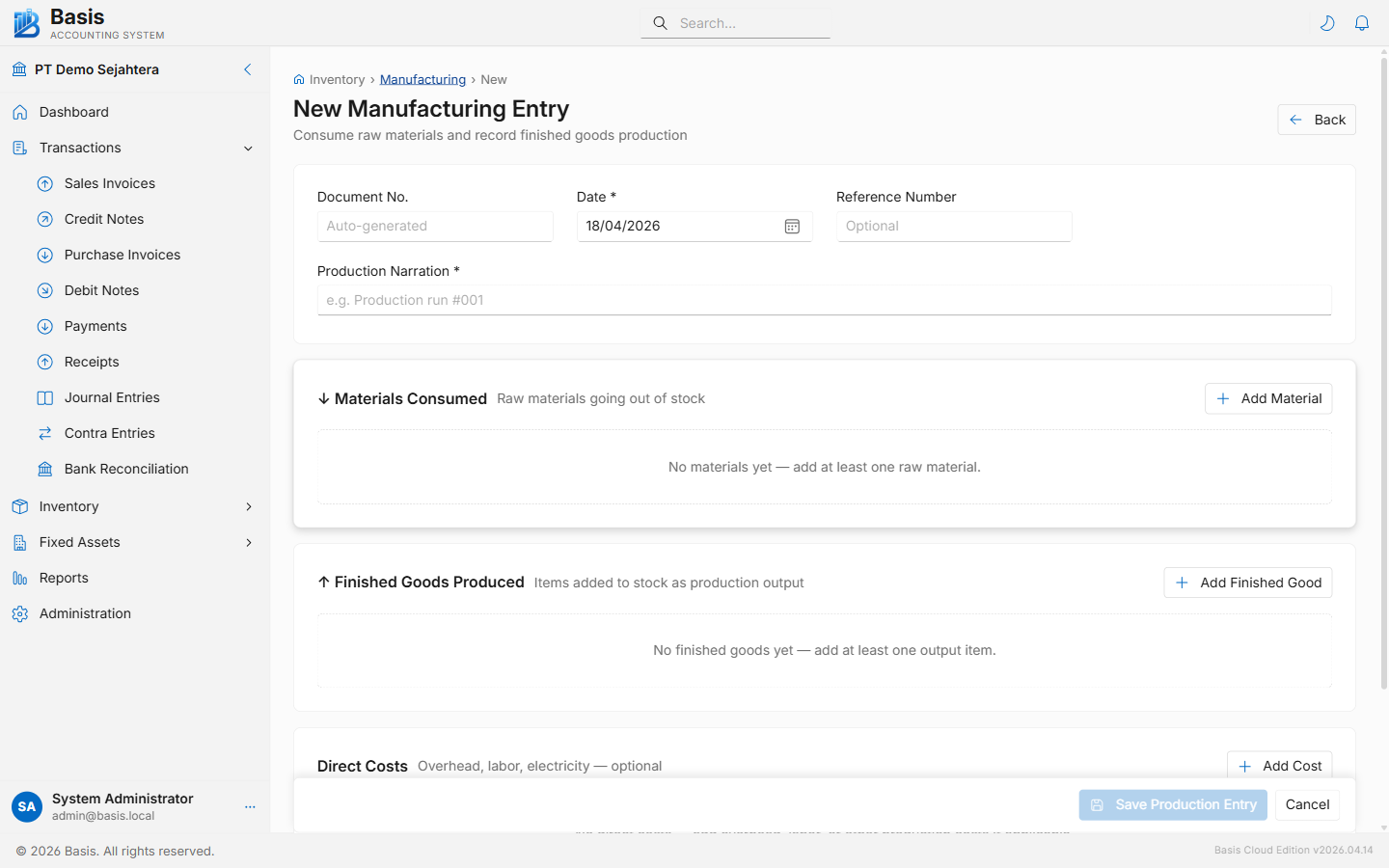1389x868 pixels.
Task: Click the search magnifier icon
Action: 660,22
